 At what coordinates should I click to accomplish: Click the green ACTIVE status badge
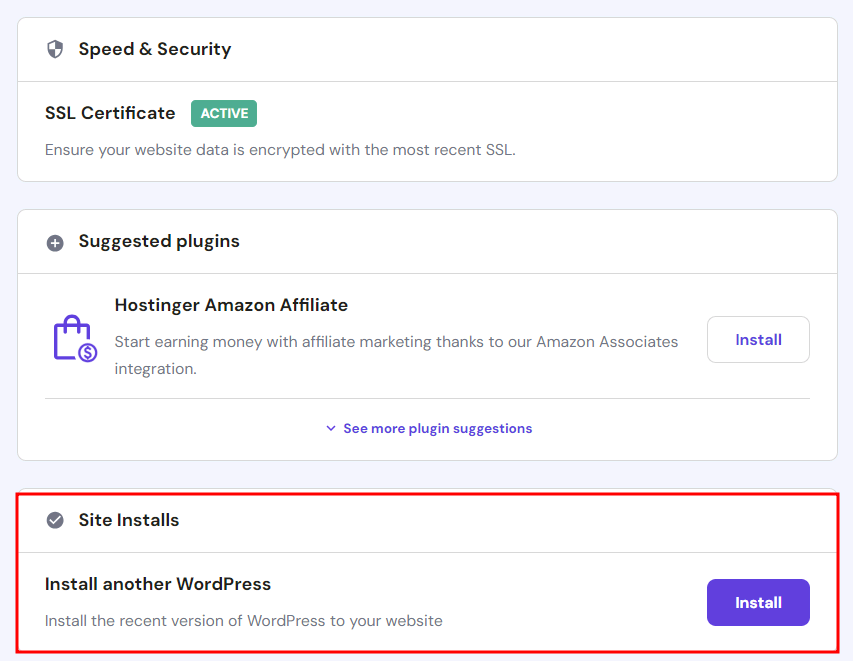click(223, 113)
